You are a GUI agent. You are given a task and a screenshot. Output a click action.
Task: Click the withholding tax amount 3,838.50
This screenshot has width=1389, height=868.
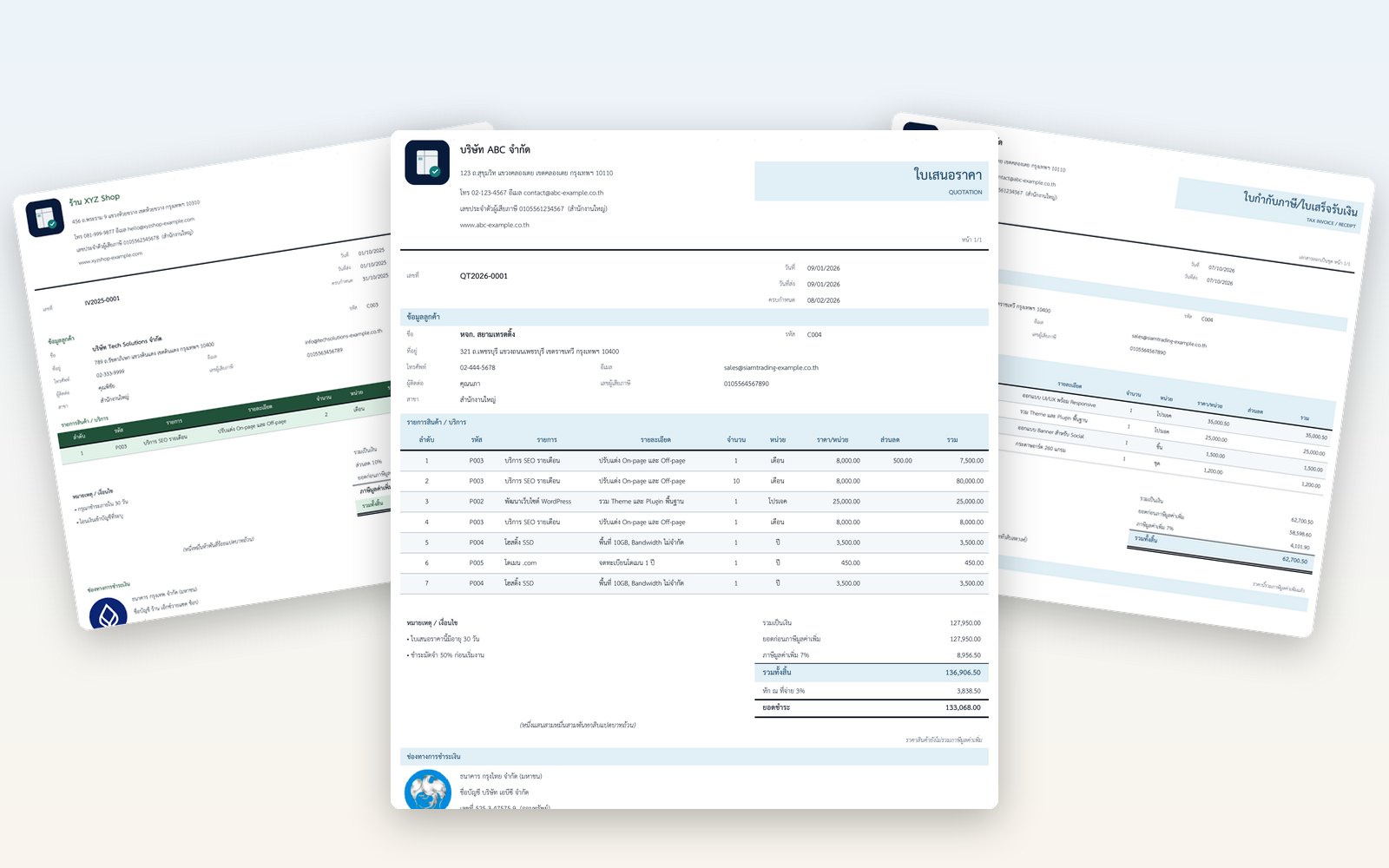pos(969,691)
